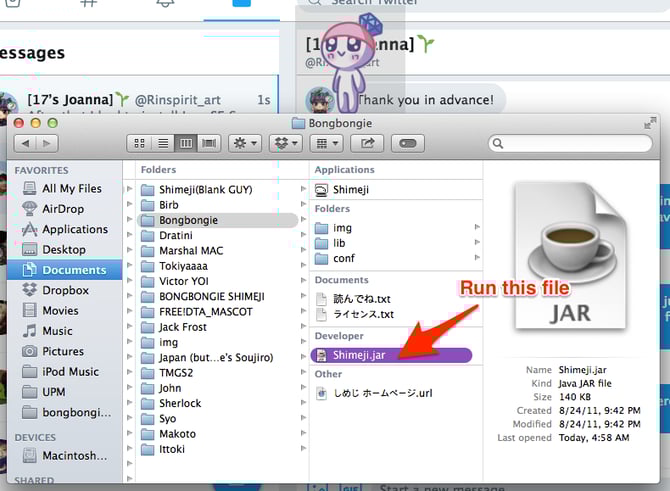670x491 pixels.
Task: Switch Finder to icon view
Action: point(139,143)
